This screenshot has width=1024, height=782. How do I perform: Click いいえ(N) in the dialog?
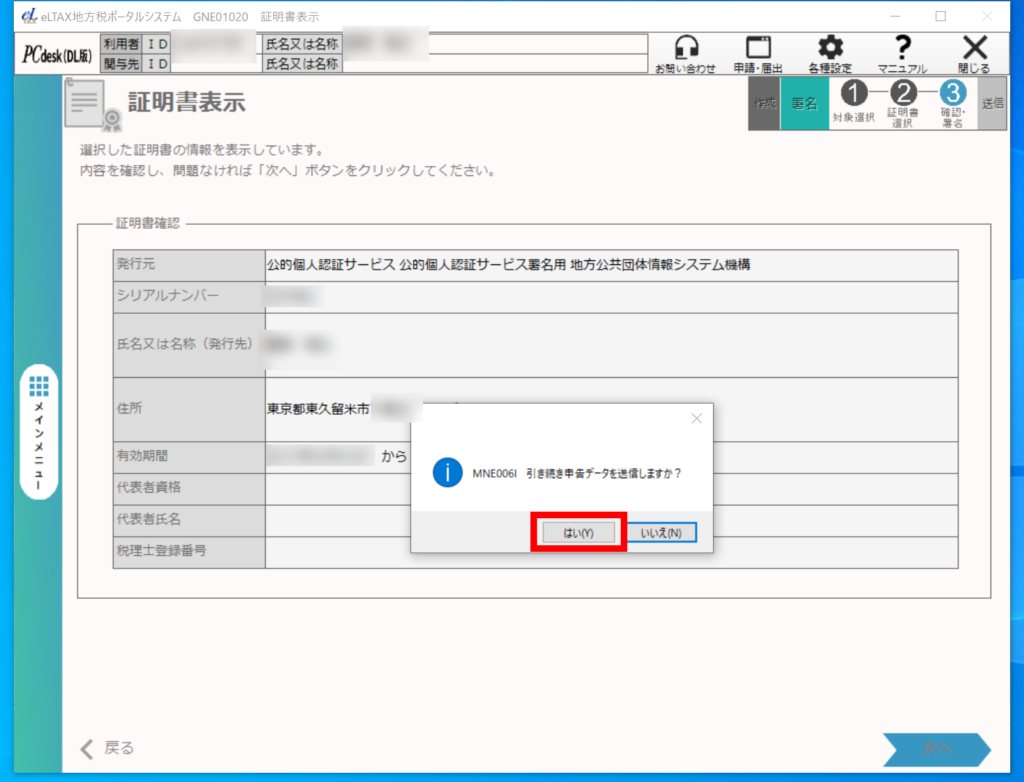pos(661,533)
